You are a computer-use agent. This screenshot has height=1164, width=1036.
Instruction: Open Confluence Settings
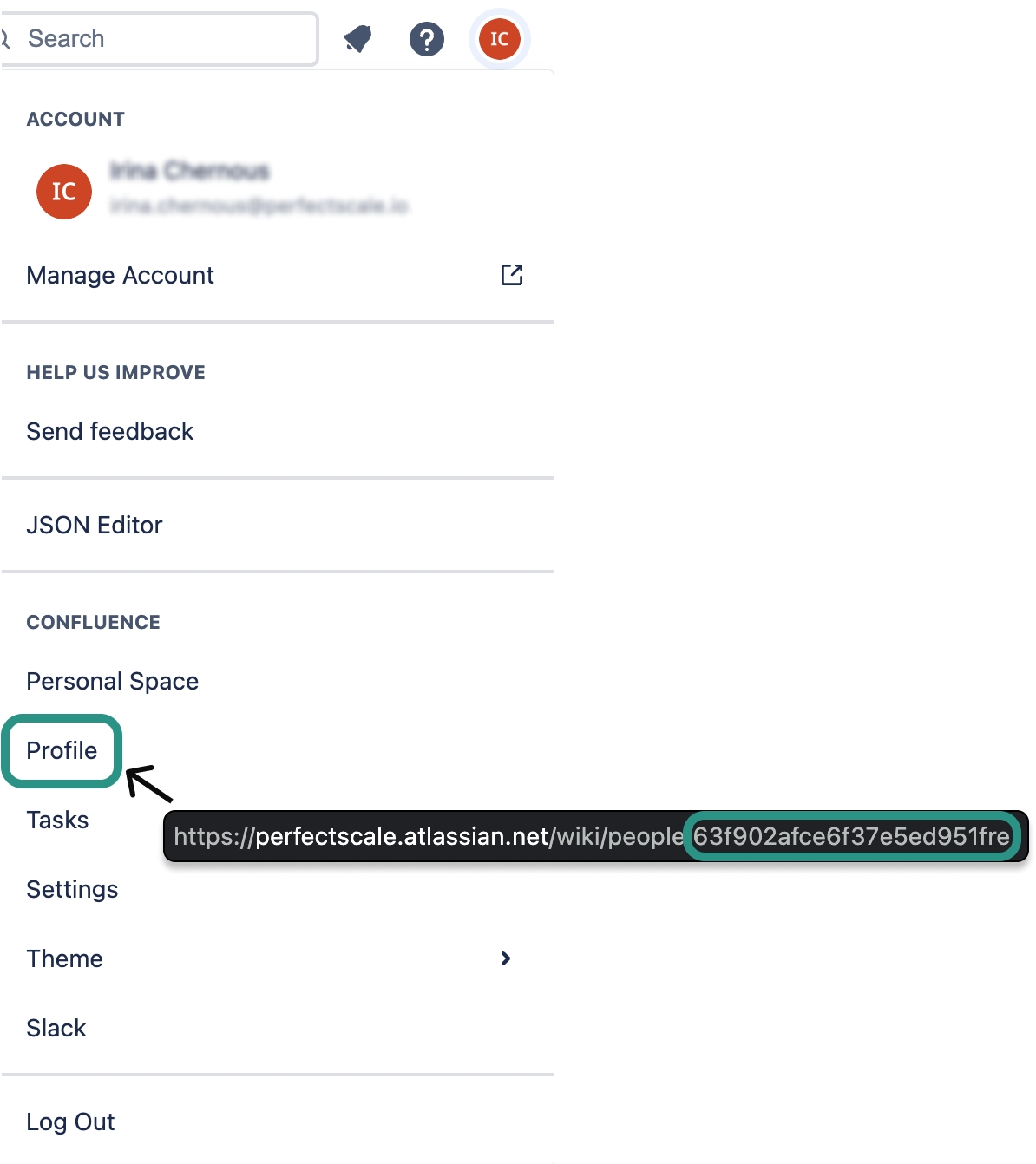(72, 890)
